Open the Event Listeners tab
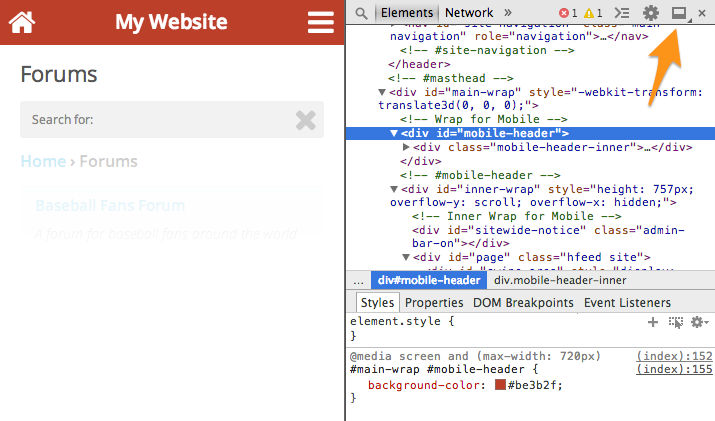 pyautogui.click(x=627, y=302)
